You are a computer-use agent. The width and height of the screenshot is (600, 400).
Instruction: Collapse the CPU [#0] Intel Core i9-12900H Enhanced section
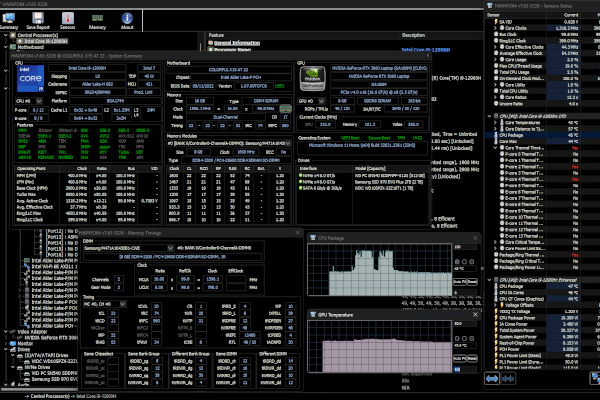(x=489, y=280)
